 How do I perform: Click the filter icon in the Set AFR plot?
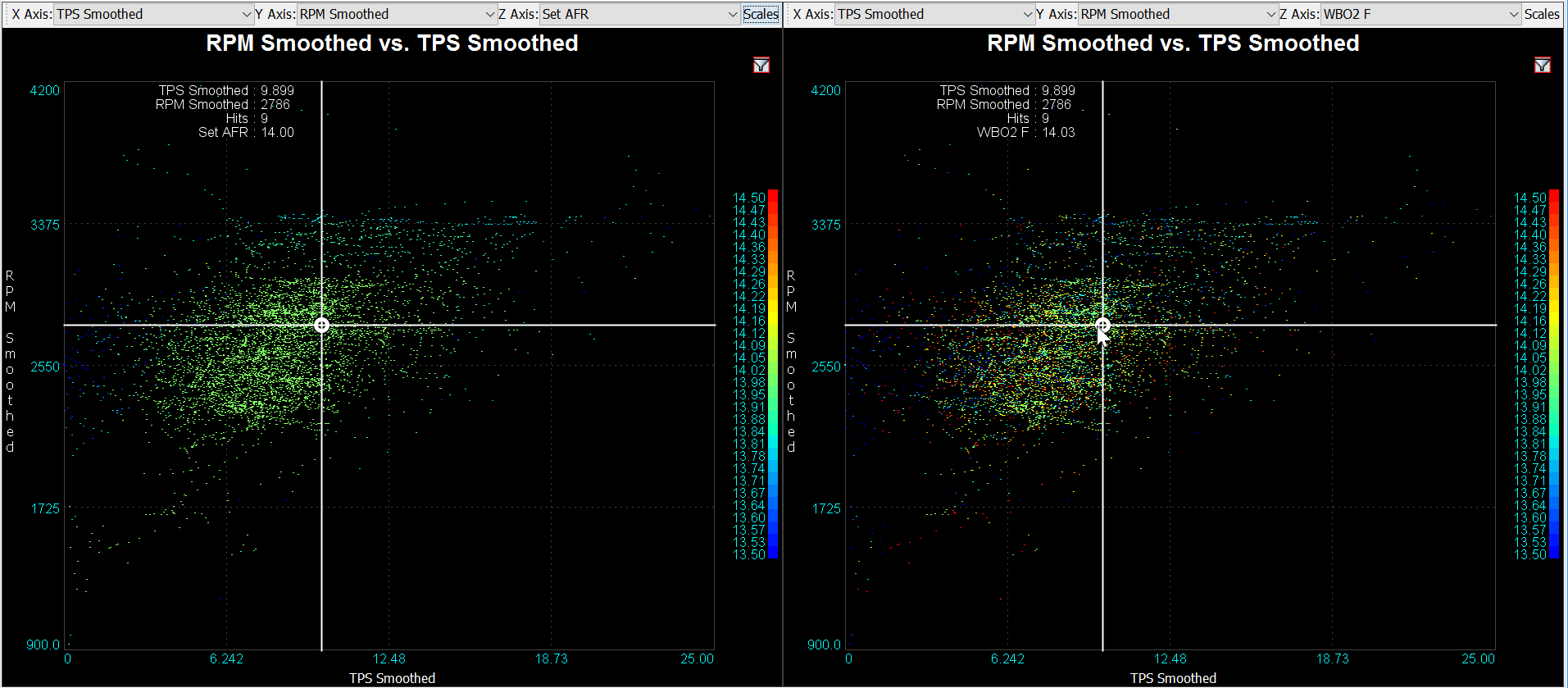(x=761, y=66)
